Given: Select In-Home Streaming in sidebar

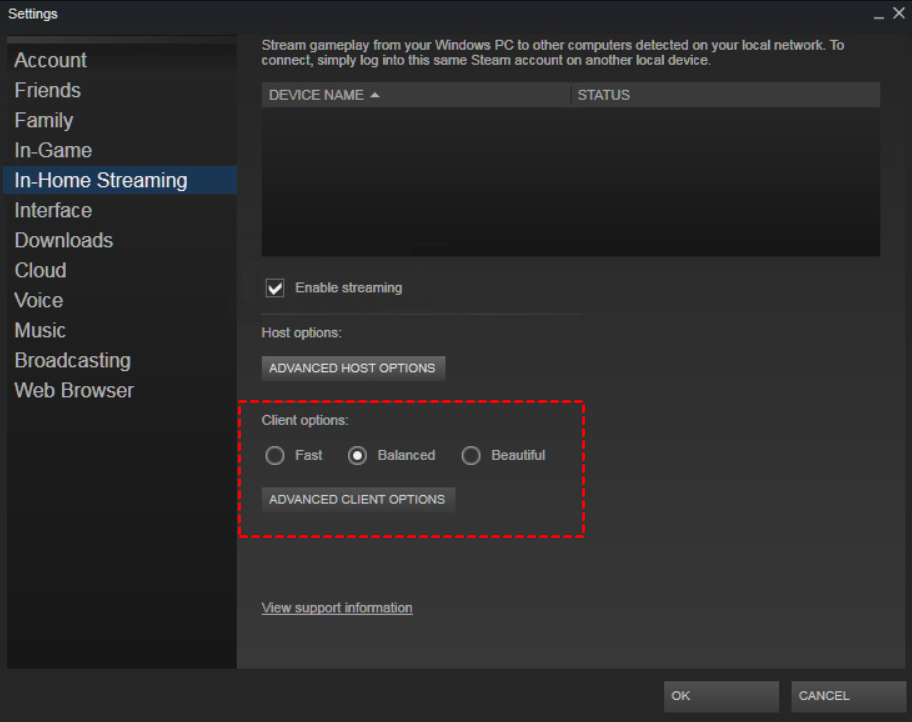Looking at the screenshot, I should [x=120, y=180].
